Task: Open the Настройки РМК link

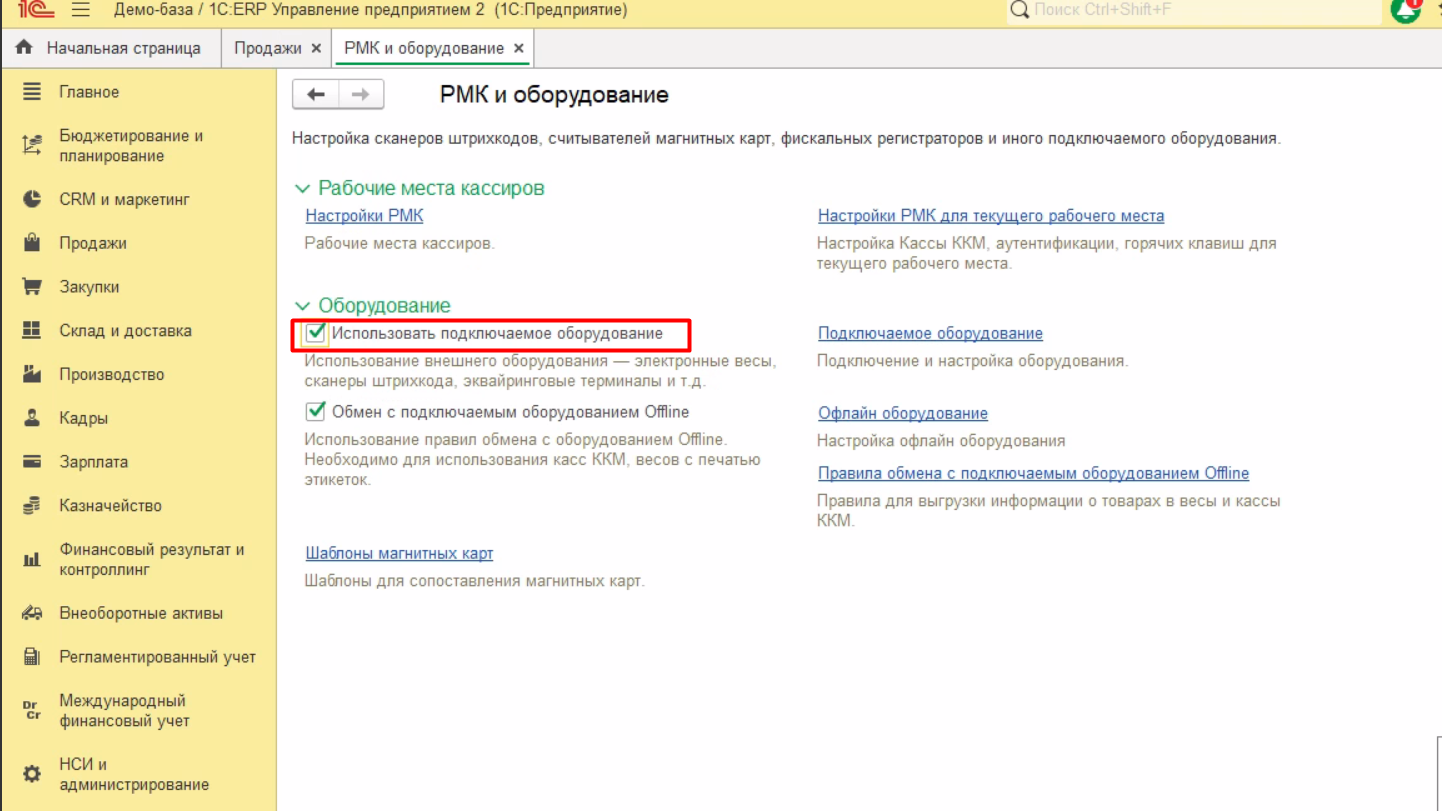Action: point(364,216)
